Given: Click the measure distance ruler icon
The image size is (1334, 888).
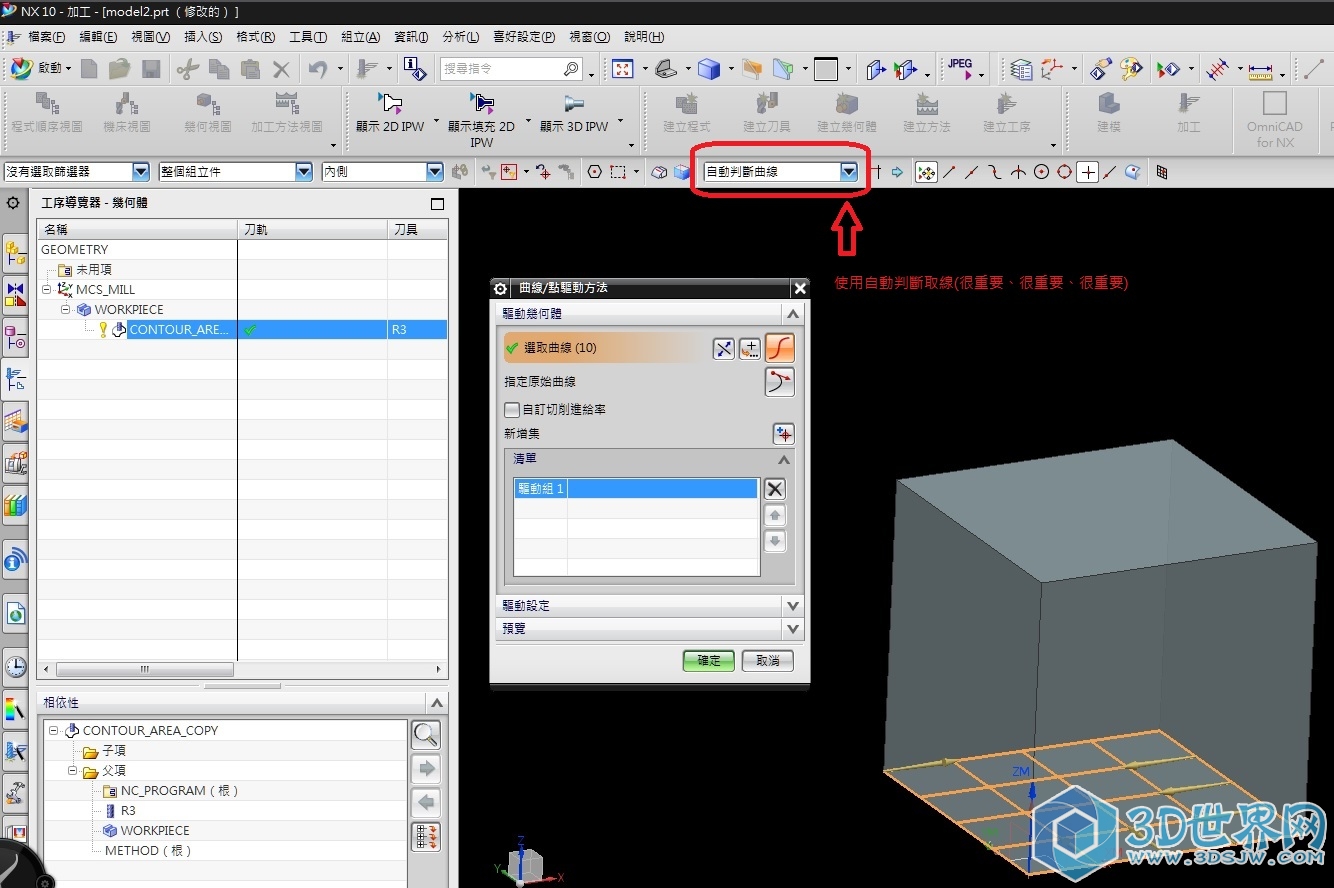Looking at the screenshot, I should [x=1260, y=70].
